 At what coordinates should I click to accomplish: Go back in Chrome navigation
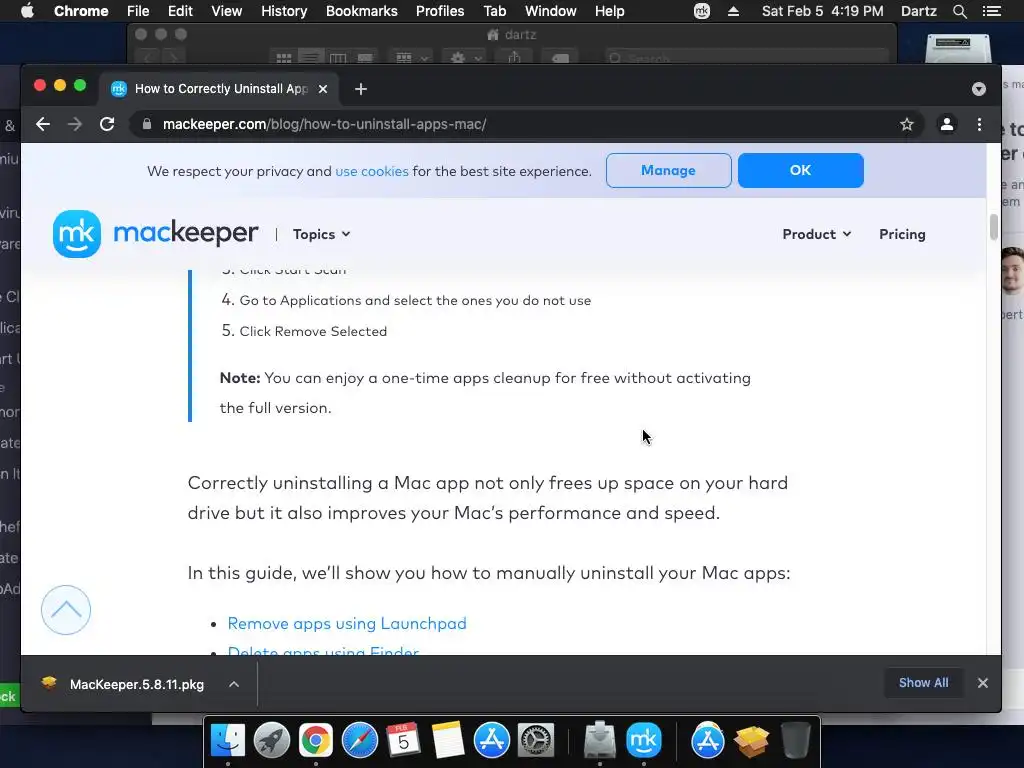pos(43,124)
